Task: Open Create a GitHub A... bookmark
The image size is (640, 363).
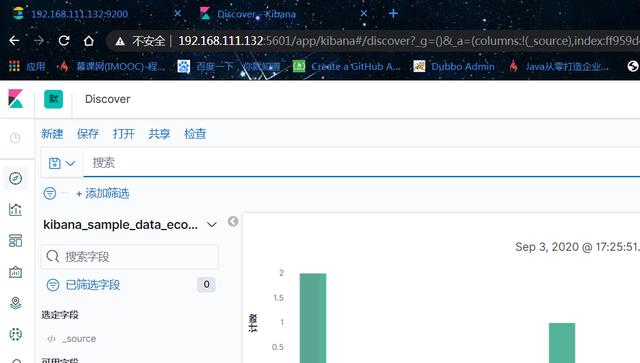Action: tap(347, 66)
